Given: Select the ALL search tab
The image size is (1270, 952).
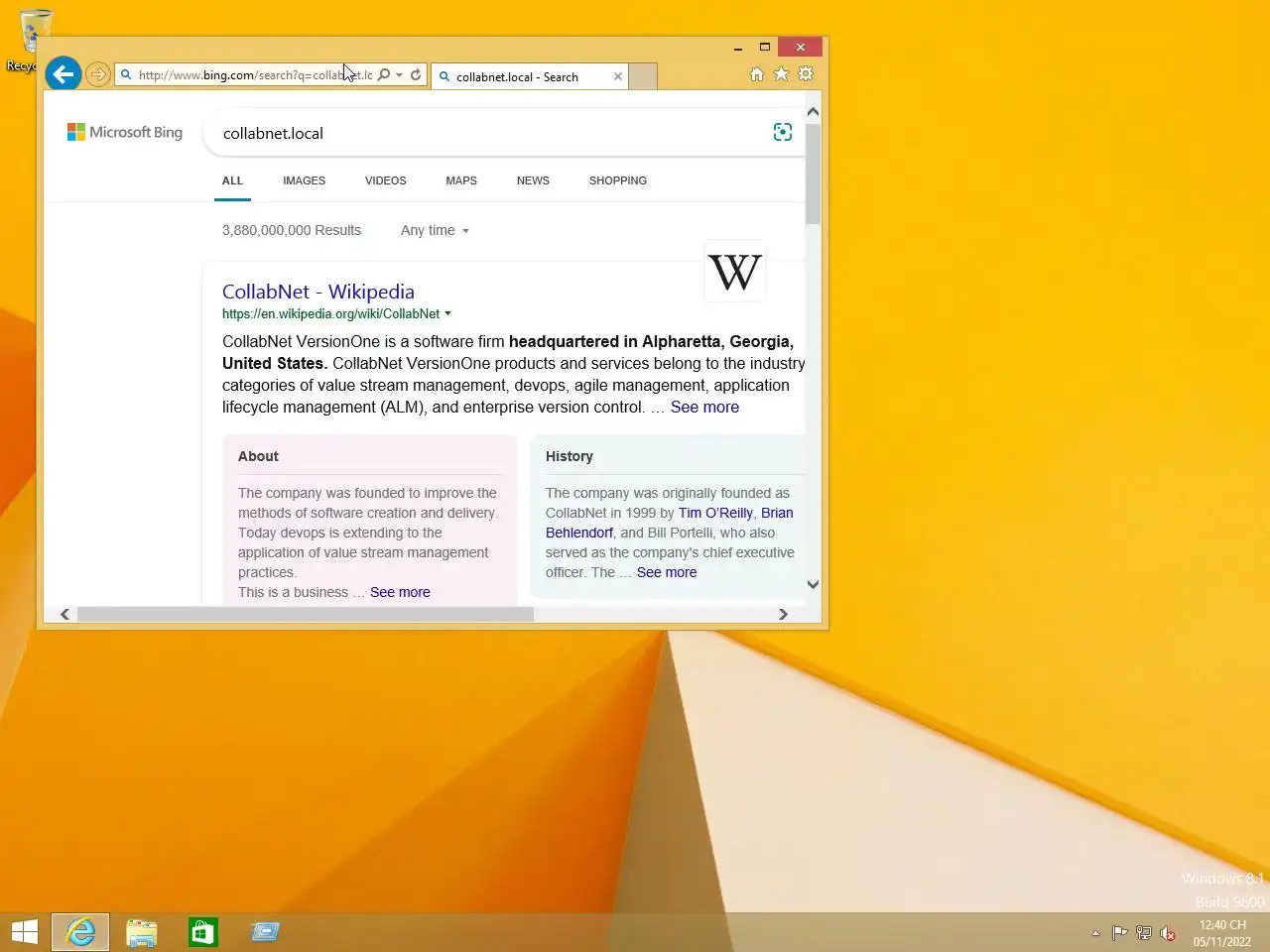Looking at the screenshot, I should [232, 180].
